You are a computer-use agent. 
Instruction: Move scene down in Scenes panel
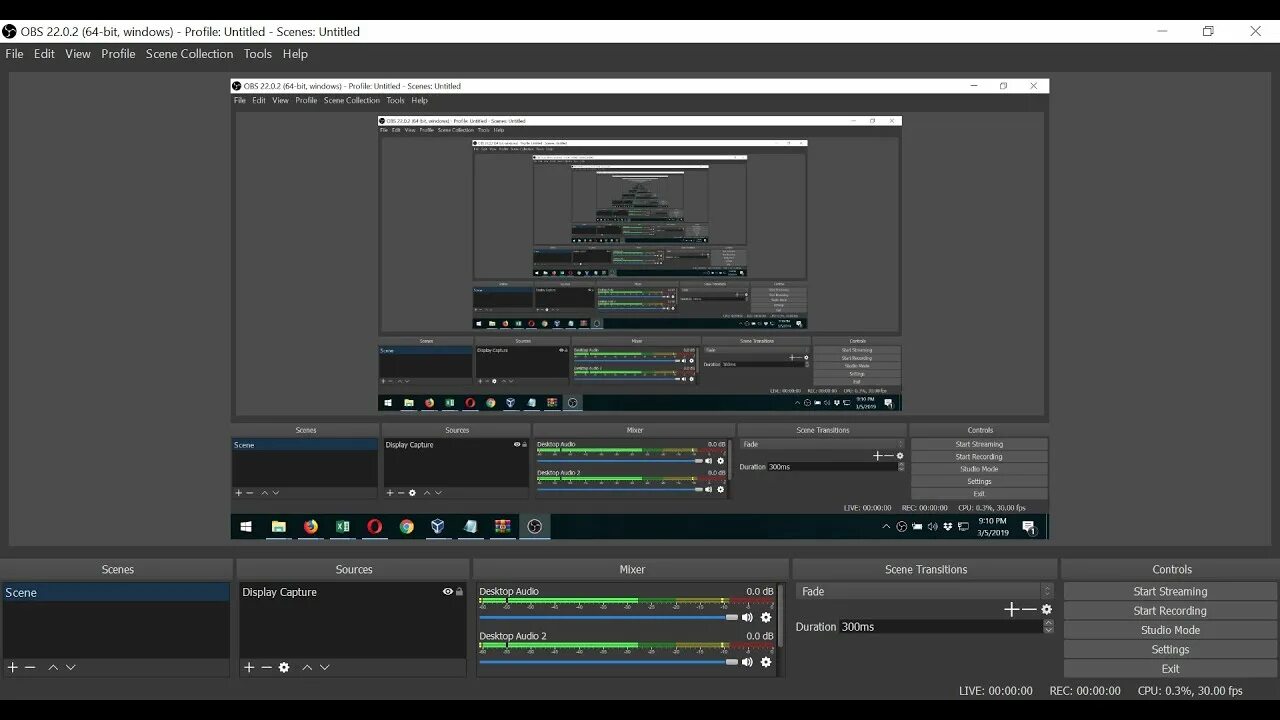click(71, 667)
